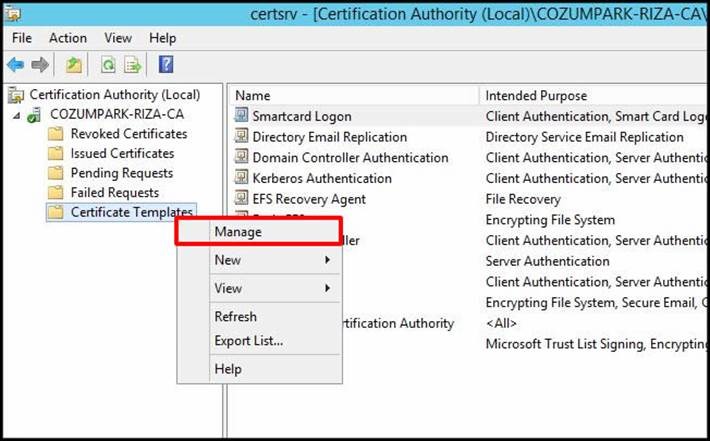Open the File menu
Screen dimensions: 710x441
click(22, 38)
